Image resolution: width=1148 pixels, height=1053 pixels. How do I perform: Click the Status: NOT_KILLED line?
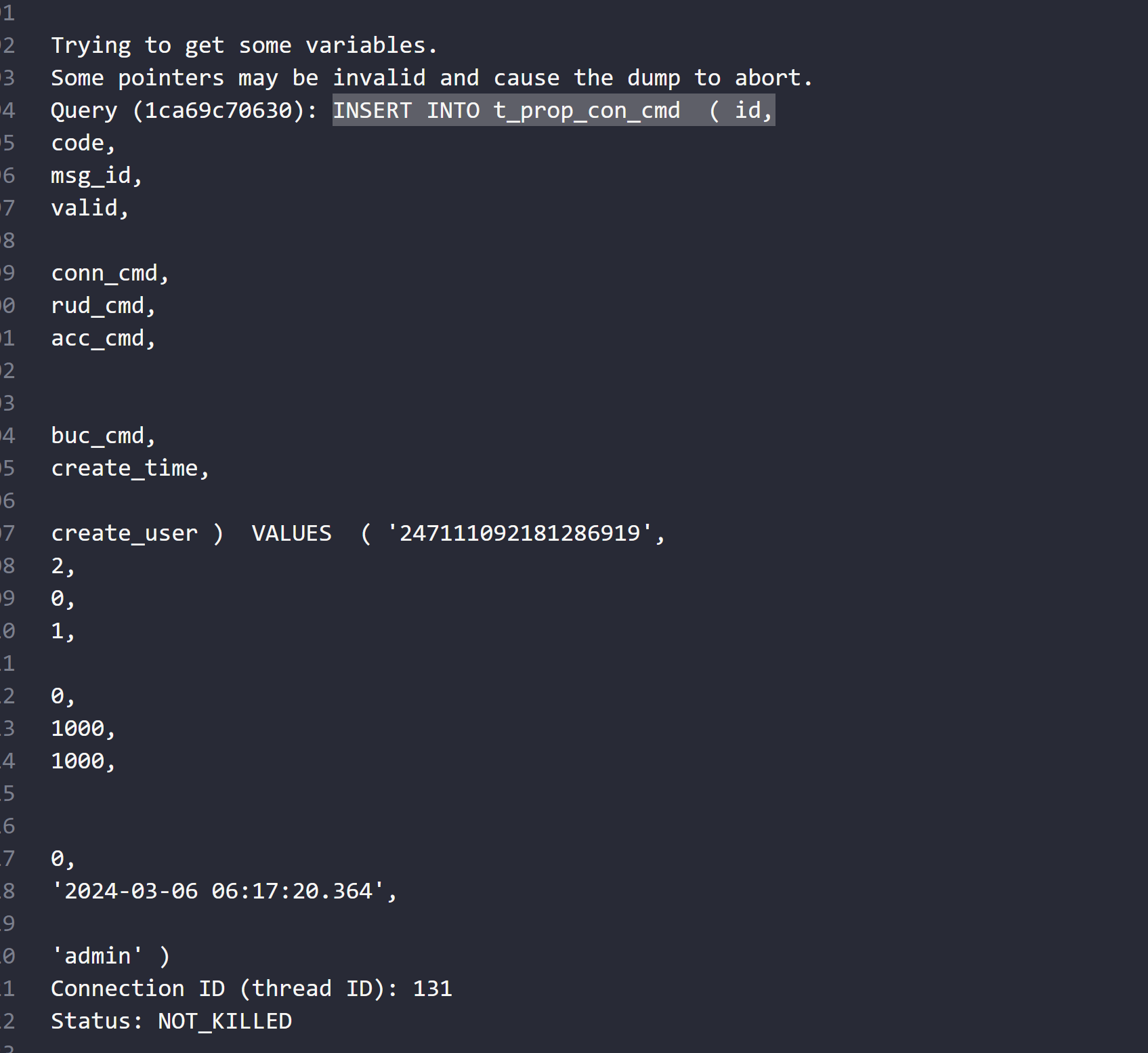(171, 1021)
